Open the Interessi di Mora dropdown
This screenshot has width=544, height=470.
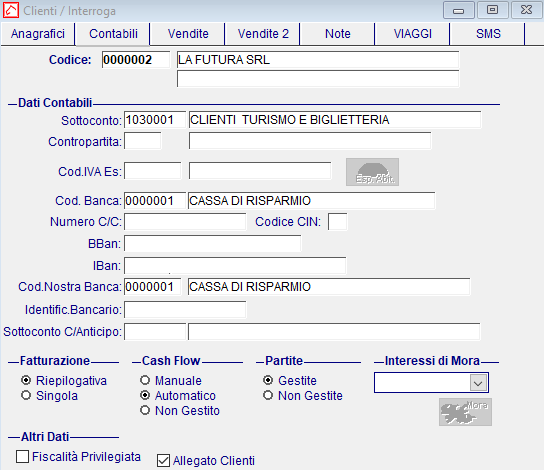[478, 383]
